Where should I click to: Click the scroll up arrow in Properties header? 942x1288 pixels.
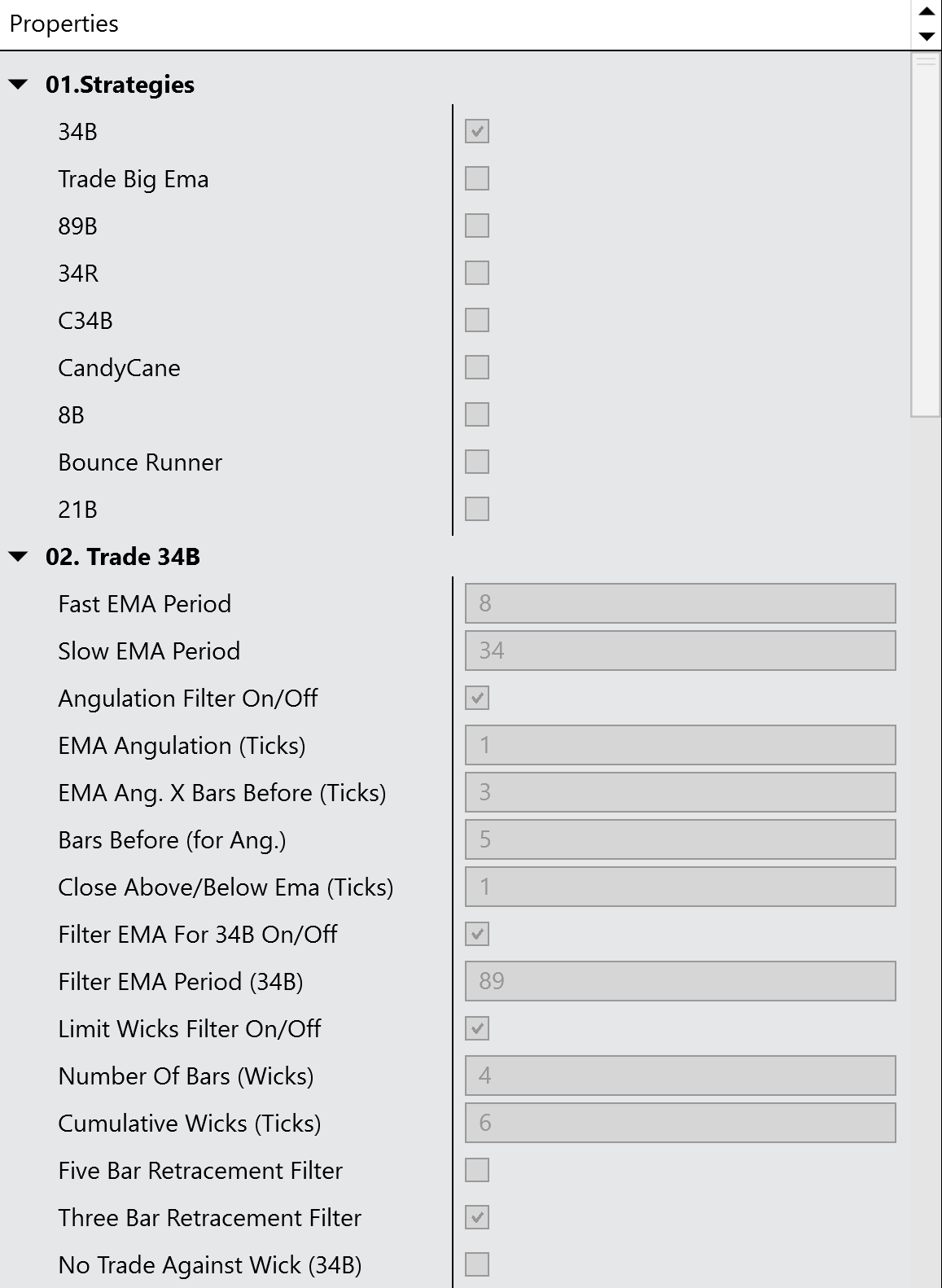(926, 11)
